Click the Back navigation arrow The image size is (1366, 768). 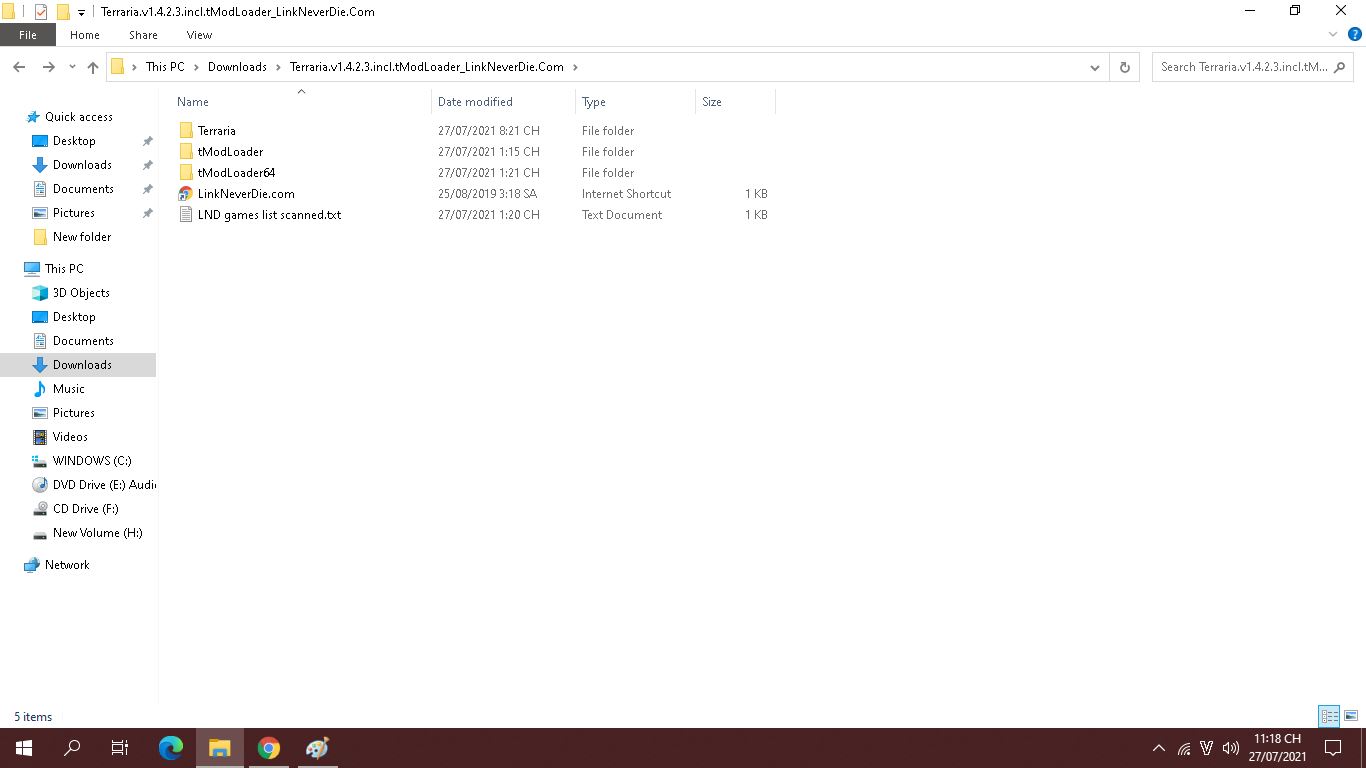(x=19, y=67)
